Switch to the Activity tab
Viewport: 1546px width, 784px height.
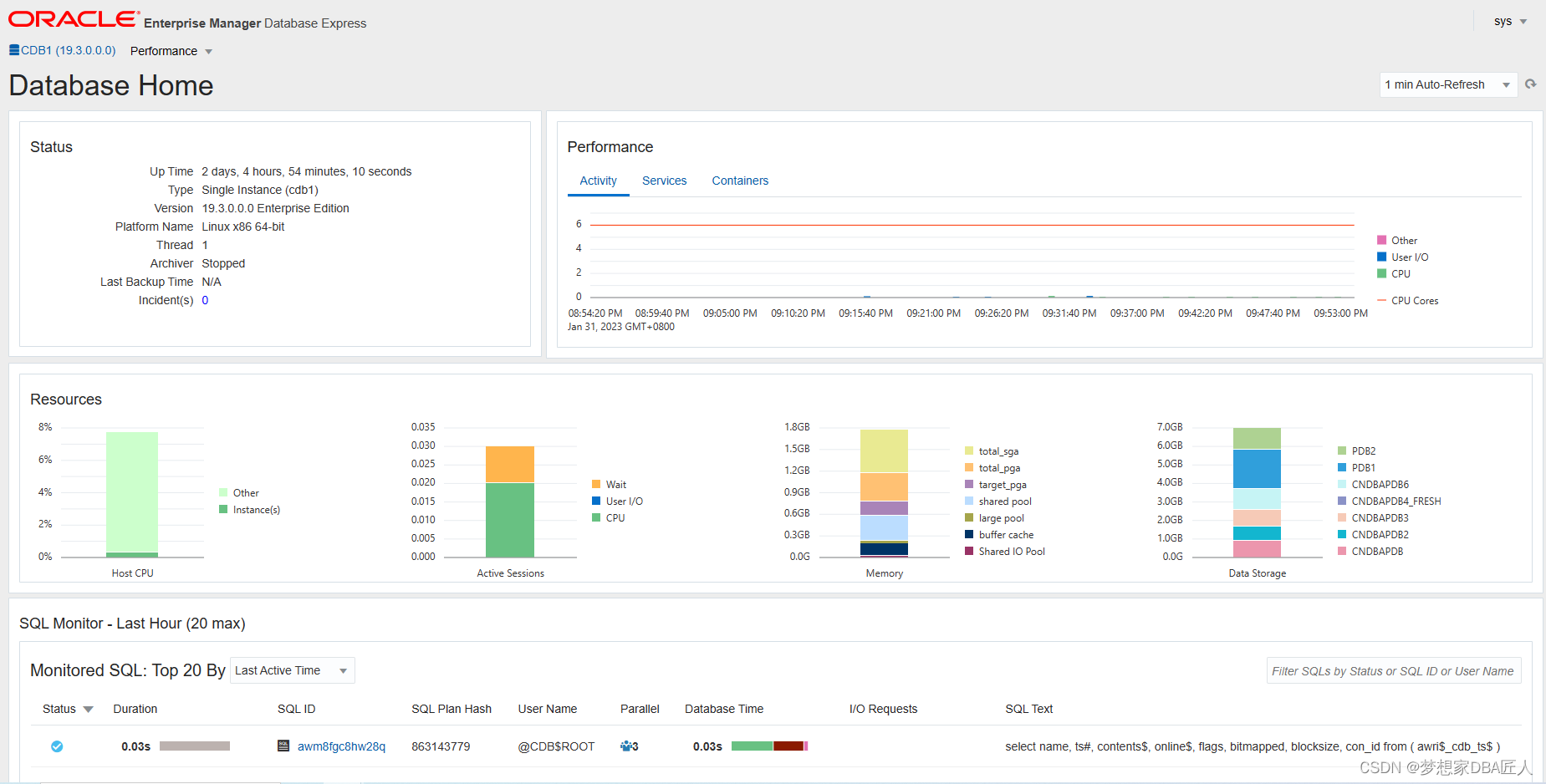pyautogui.click(x=598, y=181)
